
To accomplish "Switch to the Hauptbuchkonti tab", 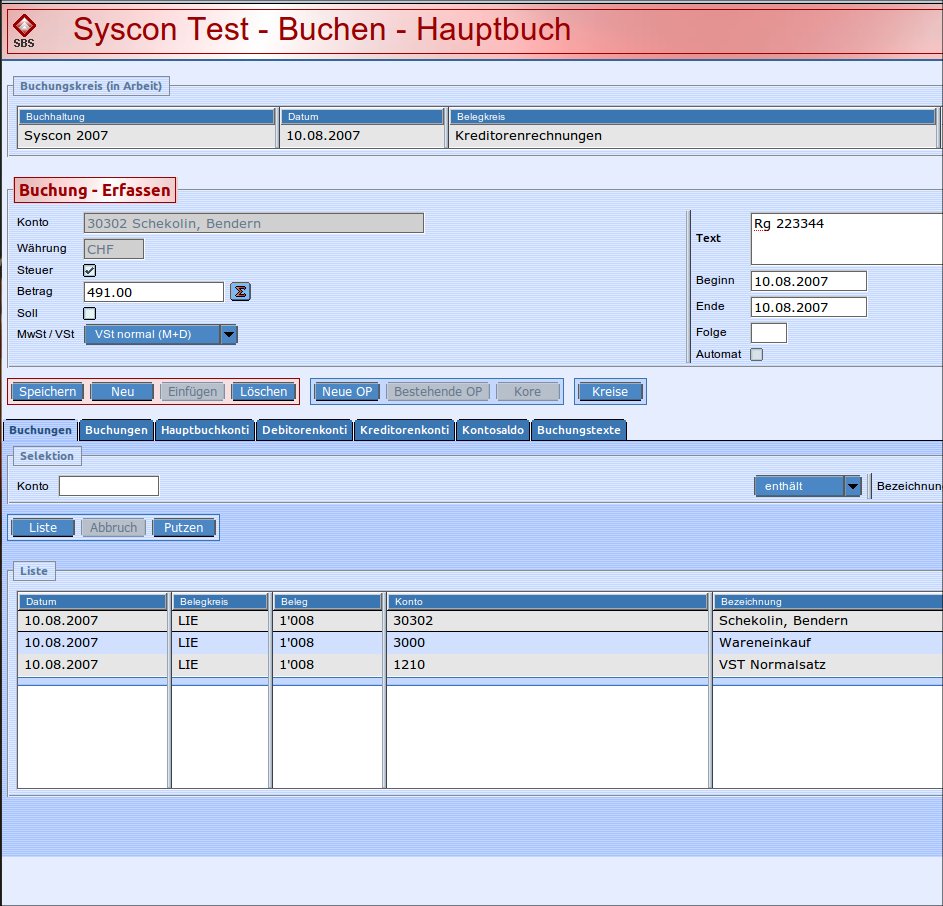I will (206, 430).
